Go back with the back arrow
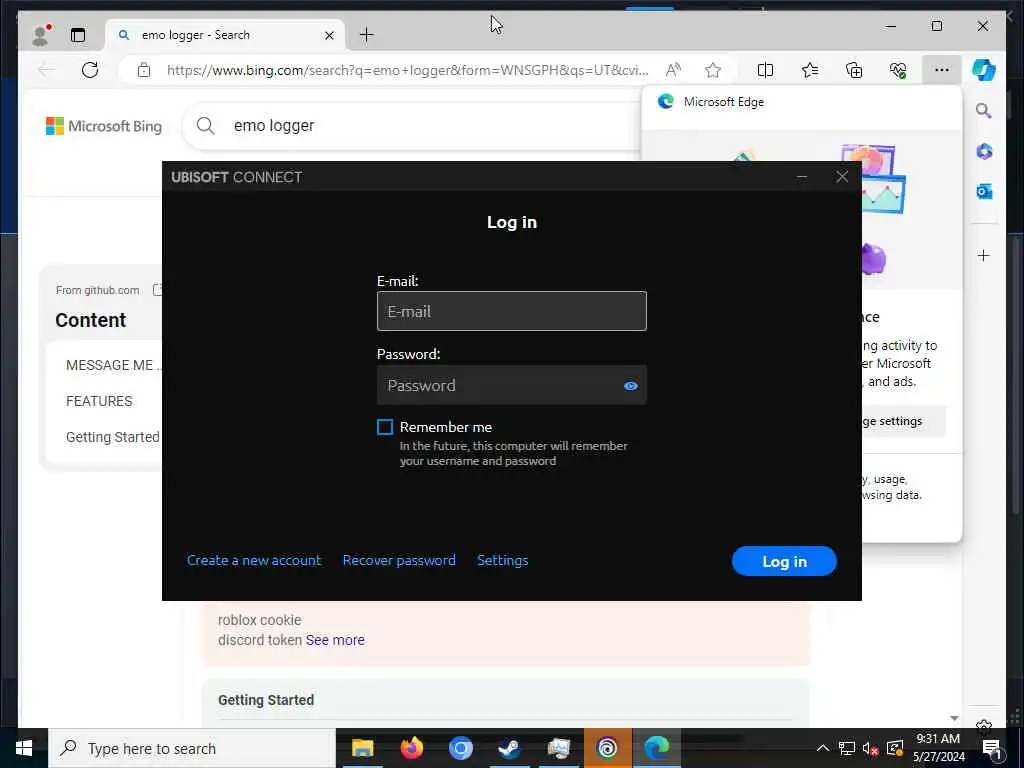 point(46,70)
